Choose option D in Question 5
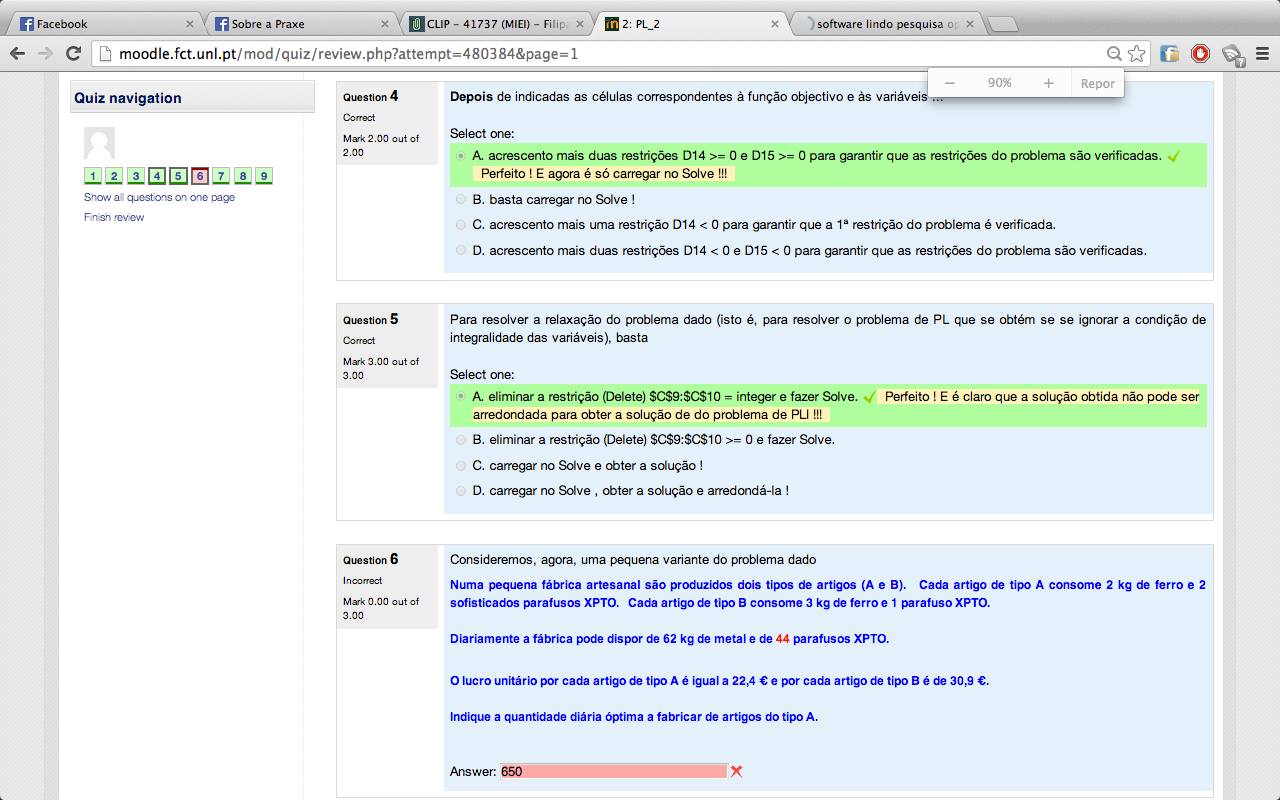The width and height of the screenshot is (1280, 800). (461, 491)
